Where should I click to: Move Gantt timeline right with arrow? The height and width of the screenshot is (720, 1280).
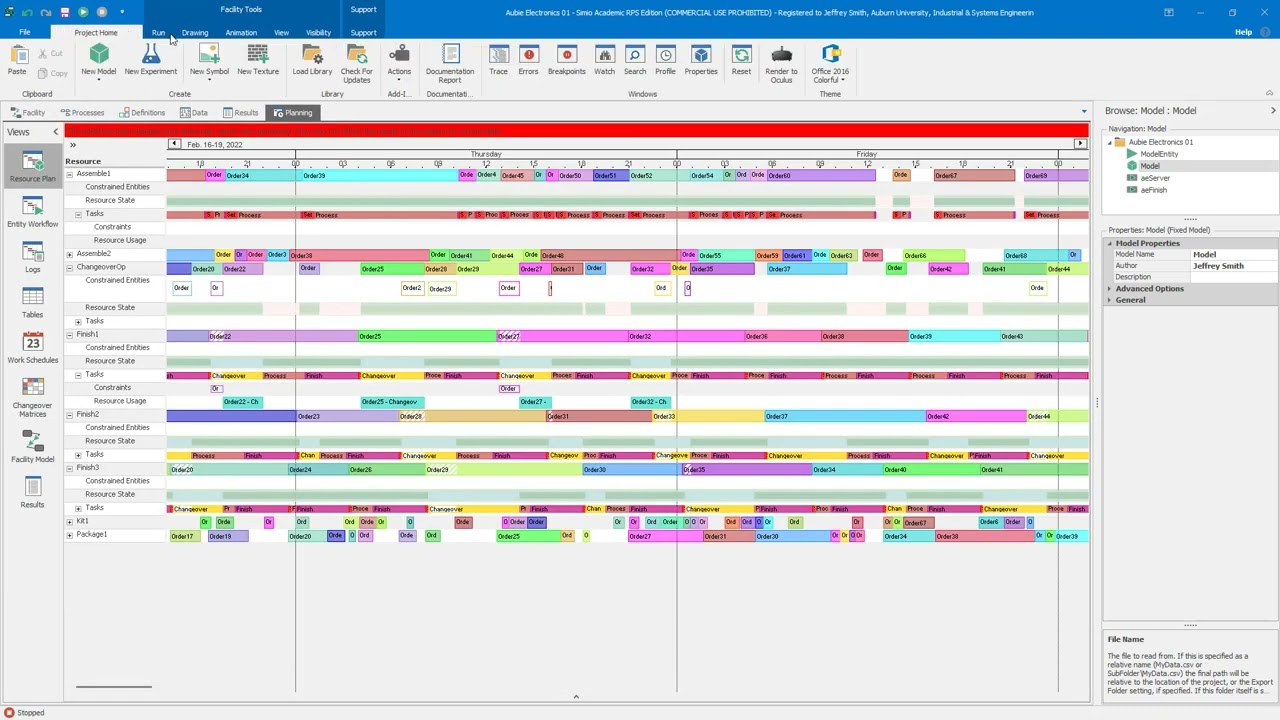pyautogui.click(x=1080, y=144)
